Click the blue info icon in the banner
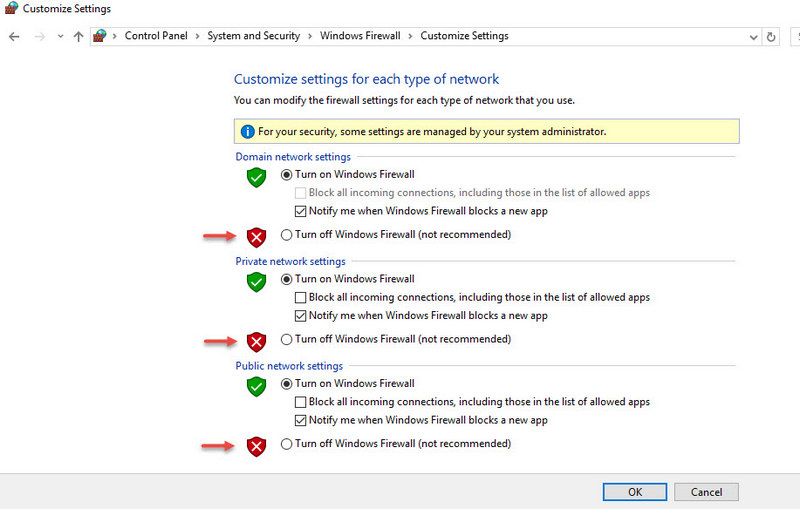The height and width of the screenshot is (509, 800). click(247, 132)
